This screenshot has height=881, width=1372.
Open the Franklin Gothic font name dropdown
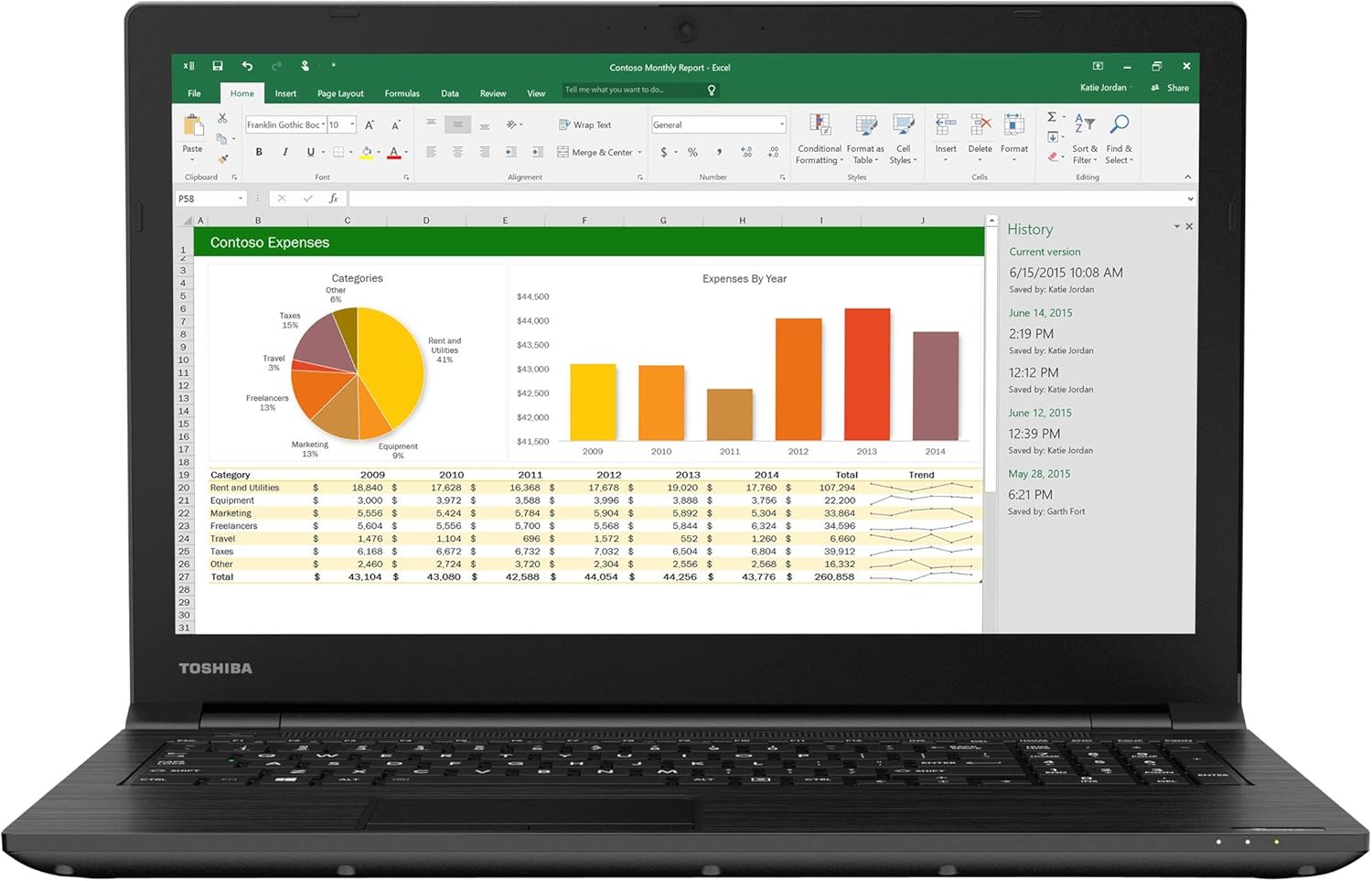click(x=324, y=124)
